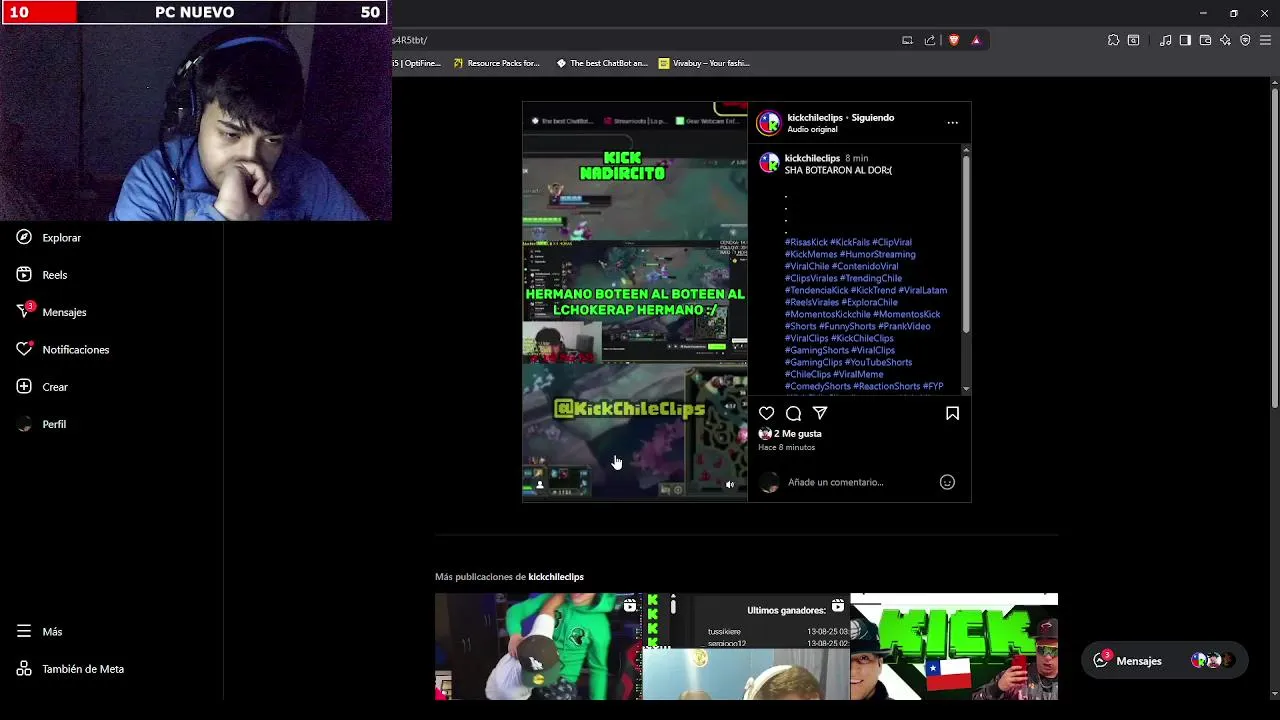Open También de Meta in the sidebar
The image size is (1280, 720).
[69, 669]
